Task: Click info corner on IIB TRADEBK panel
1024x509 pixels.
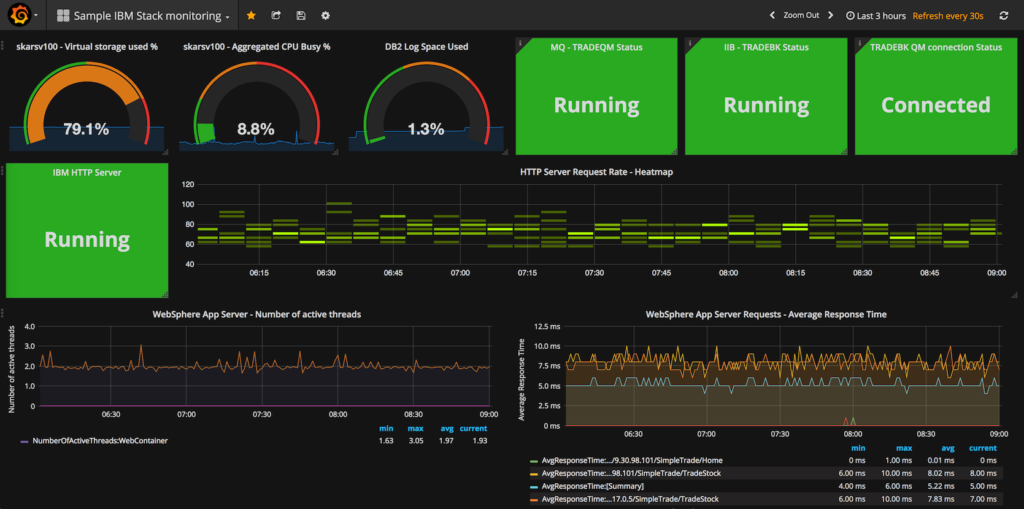Action: coord(690,42)
